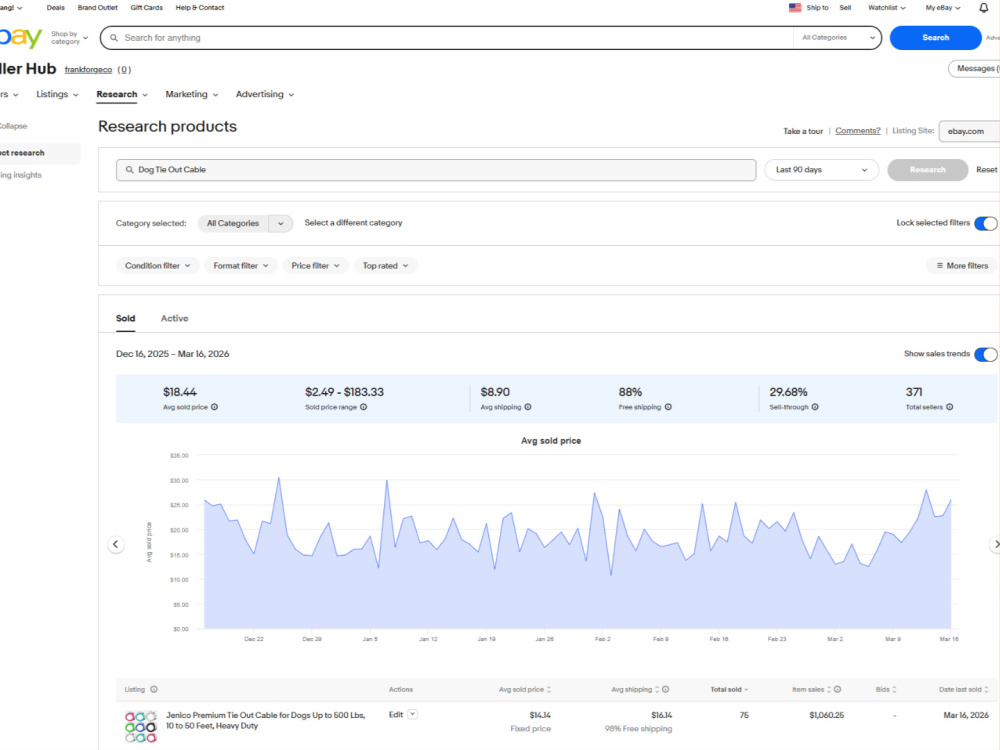The width and height of the screenshot is (1000, 750).
Task: Expand the Edit actions dropdown for Jenico listing
Action: [413, 714]
